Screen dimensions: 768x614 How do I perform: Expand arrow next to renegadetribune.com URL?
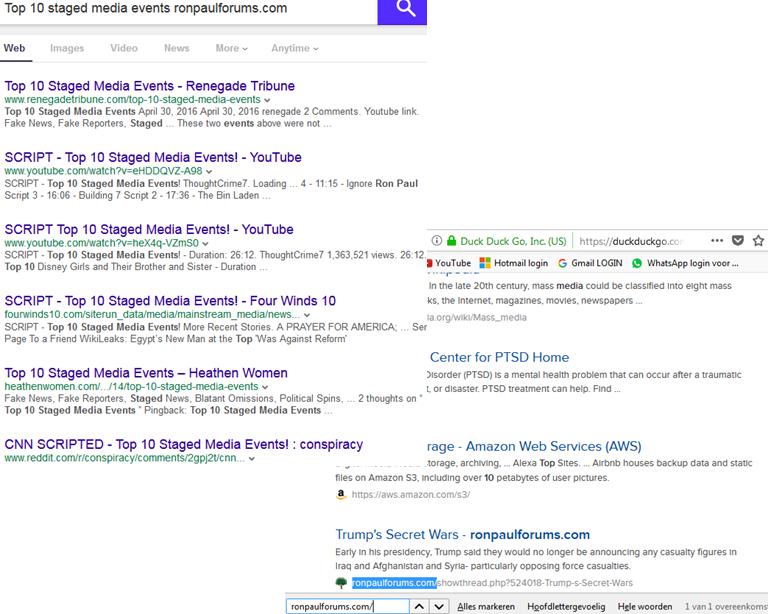(267, 100)
